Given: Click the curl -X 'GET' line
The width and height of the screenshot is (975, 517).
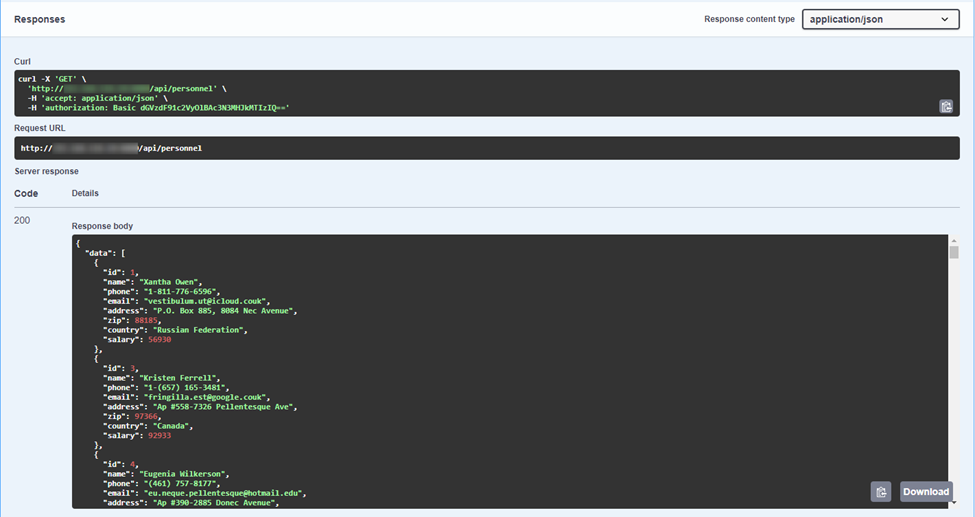Looking at the screenshot, I should tap(52, 79).
